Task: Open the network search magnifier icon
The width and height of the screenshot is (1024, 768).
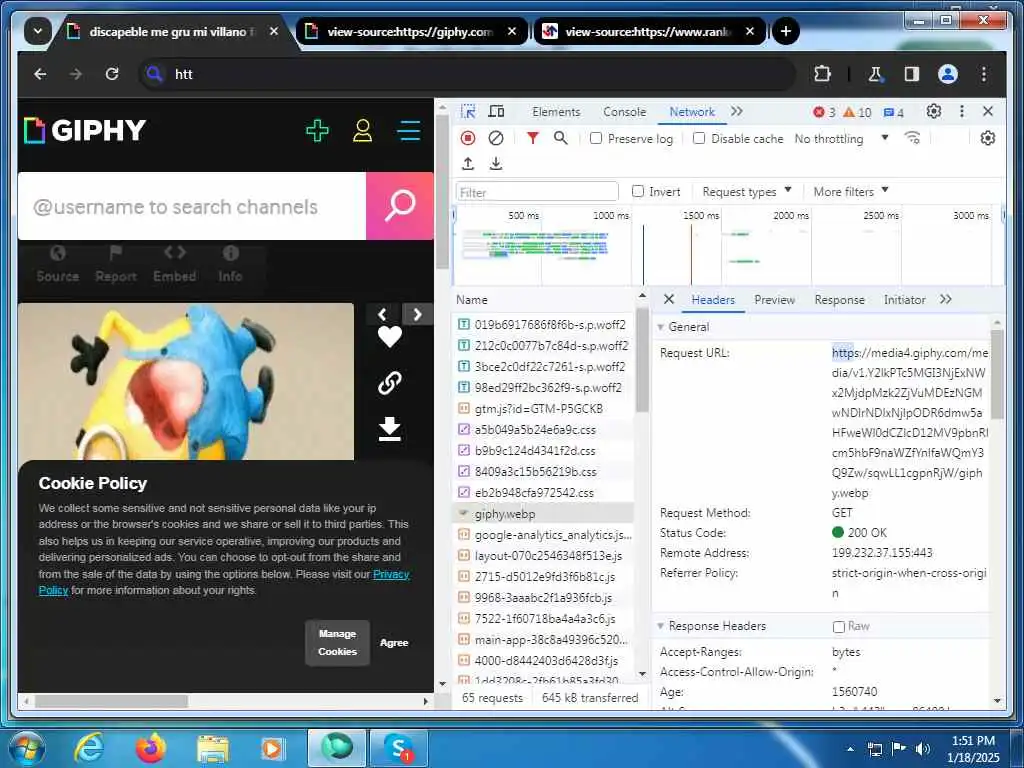Action: click(560, 138)
